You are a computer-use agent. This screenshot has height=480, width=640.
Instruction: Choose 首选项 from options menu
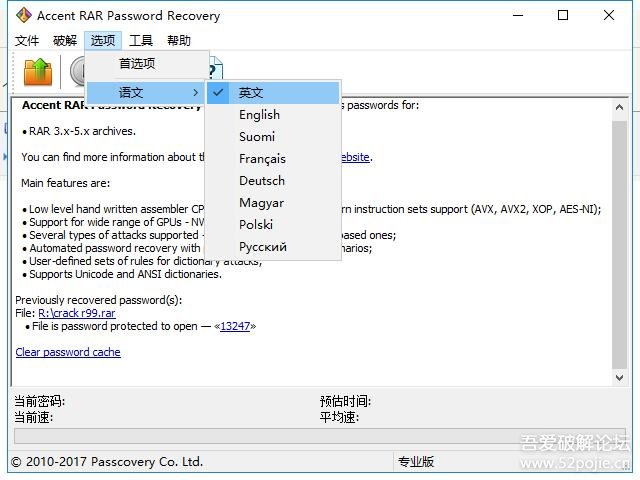click(146, 64)
